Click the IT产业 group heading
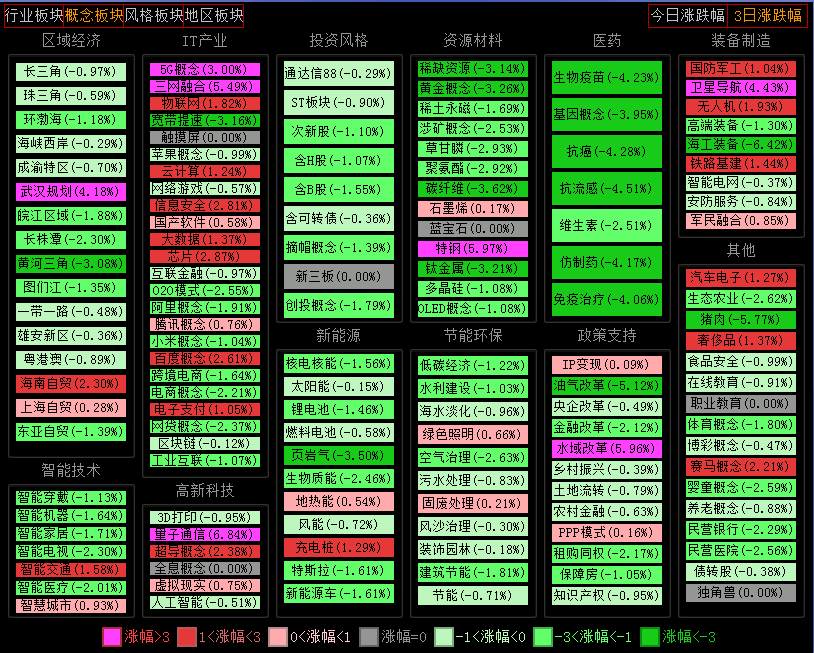This screenshot has width=814, height=653. [x=205, y=40]
